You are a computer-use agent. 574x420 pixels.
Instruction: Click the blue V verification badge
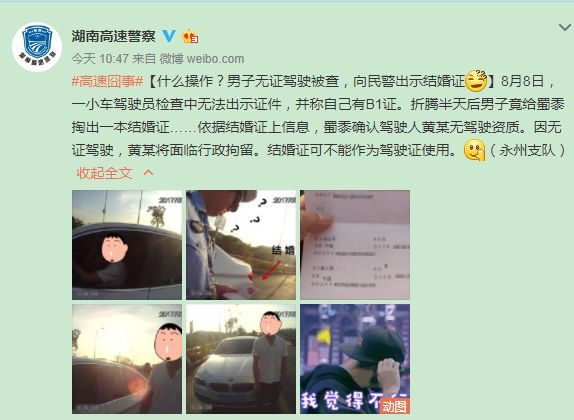(x=169, y=36)
